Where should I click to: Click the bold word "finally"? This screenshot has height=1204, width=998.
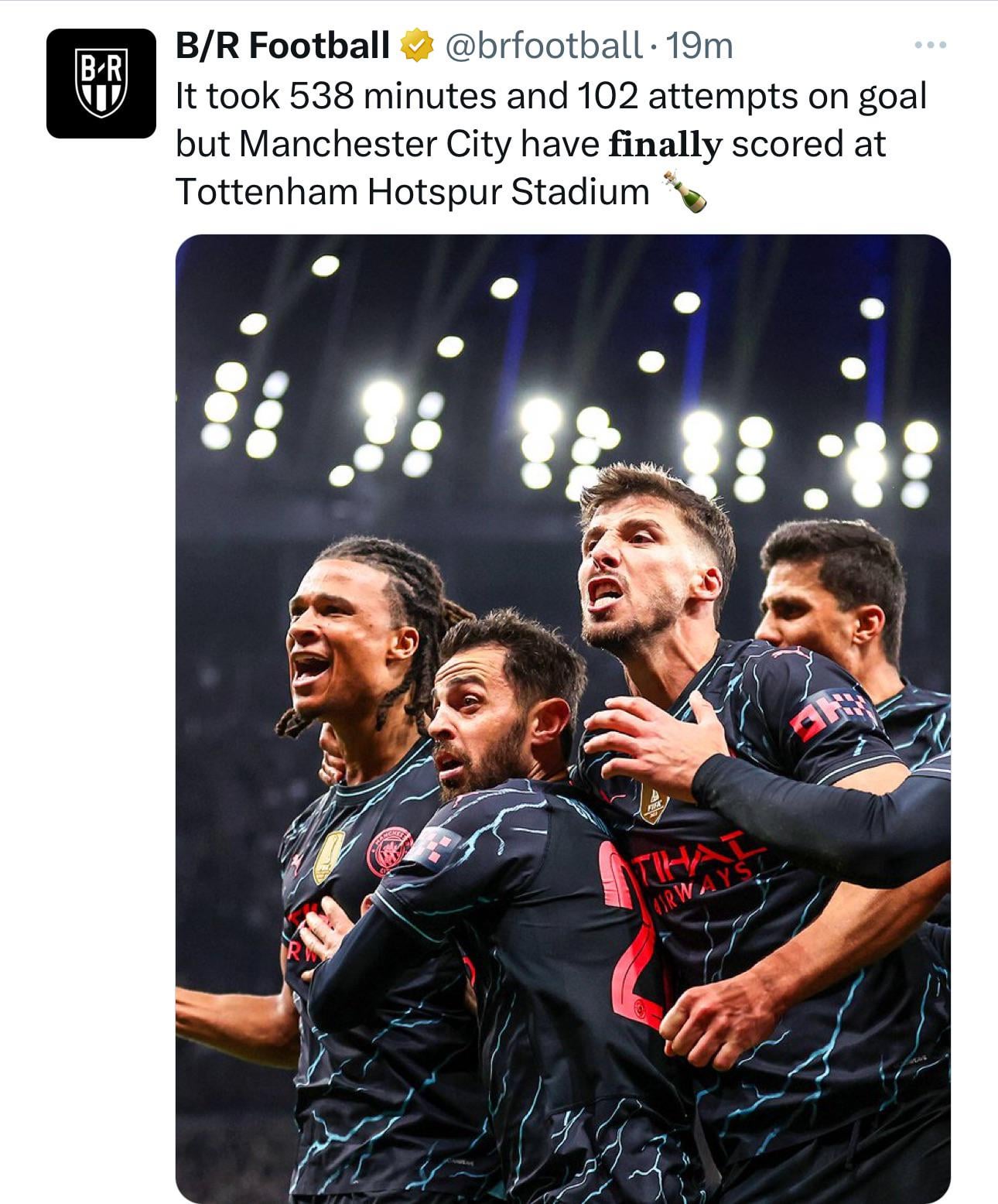tap(665, 144)
